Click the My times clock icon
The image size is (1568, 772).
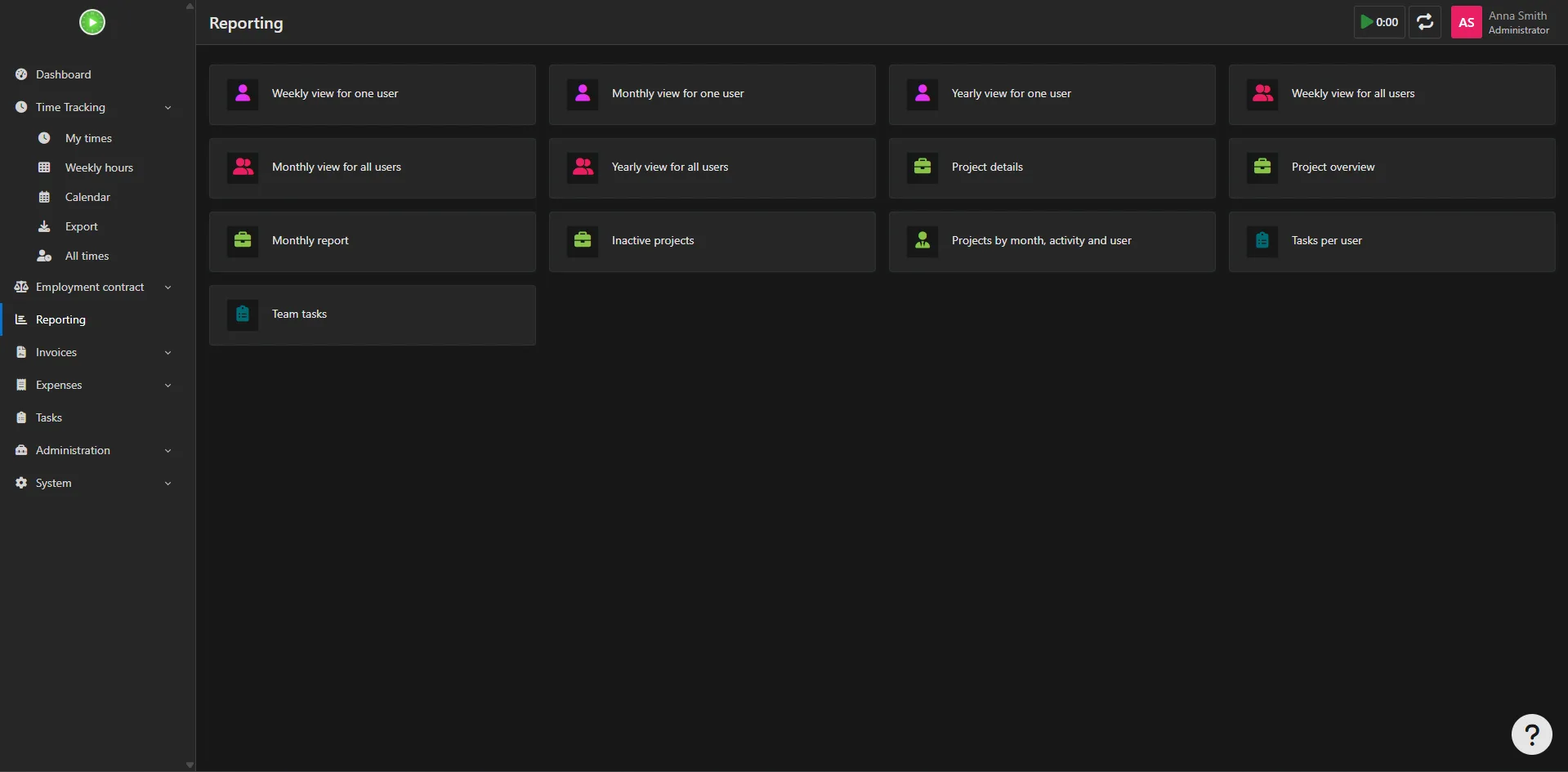tap(44, 138)
